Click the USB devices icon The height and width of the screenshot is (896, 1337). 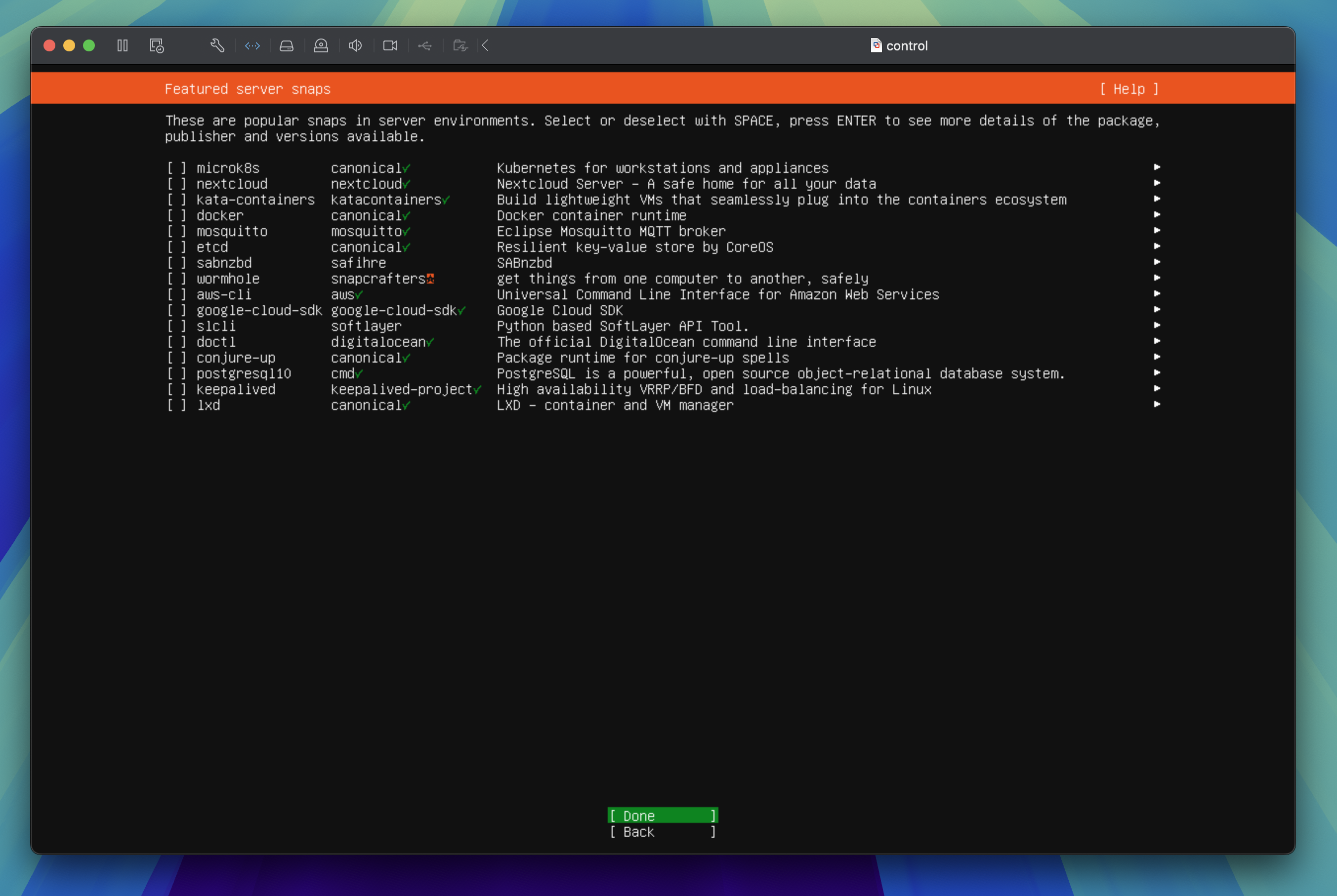coord(425,46)
